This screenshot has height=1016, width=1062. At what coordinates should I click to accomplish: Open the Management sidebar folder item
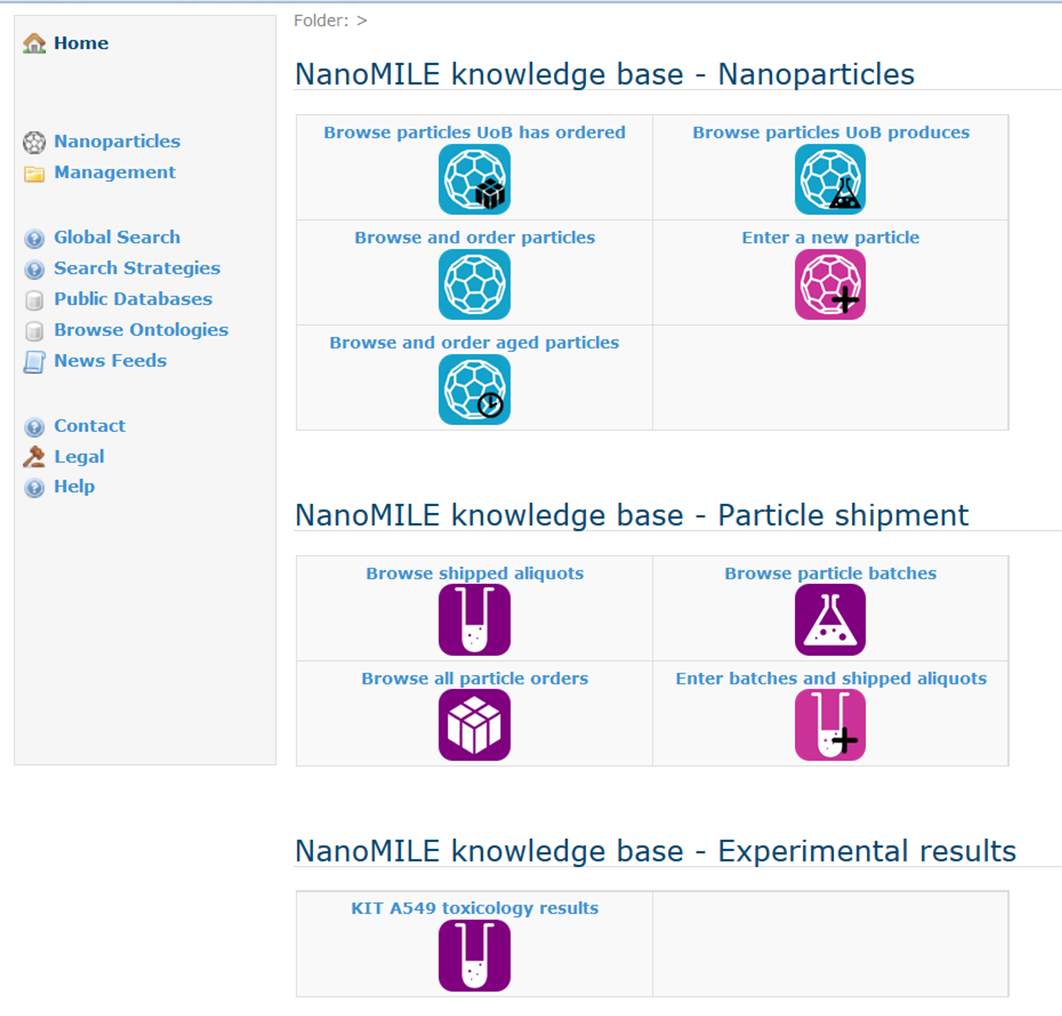pos(114,172)
